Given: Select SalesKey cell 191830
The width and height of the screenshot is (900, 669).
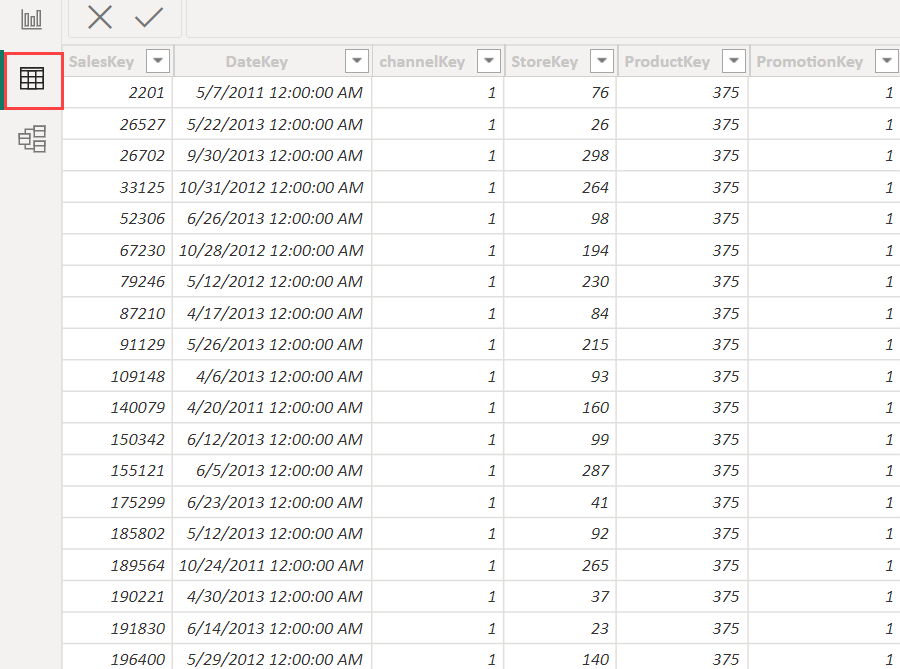Looking at the screenshot, I should tap(118, 629).
